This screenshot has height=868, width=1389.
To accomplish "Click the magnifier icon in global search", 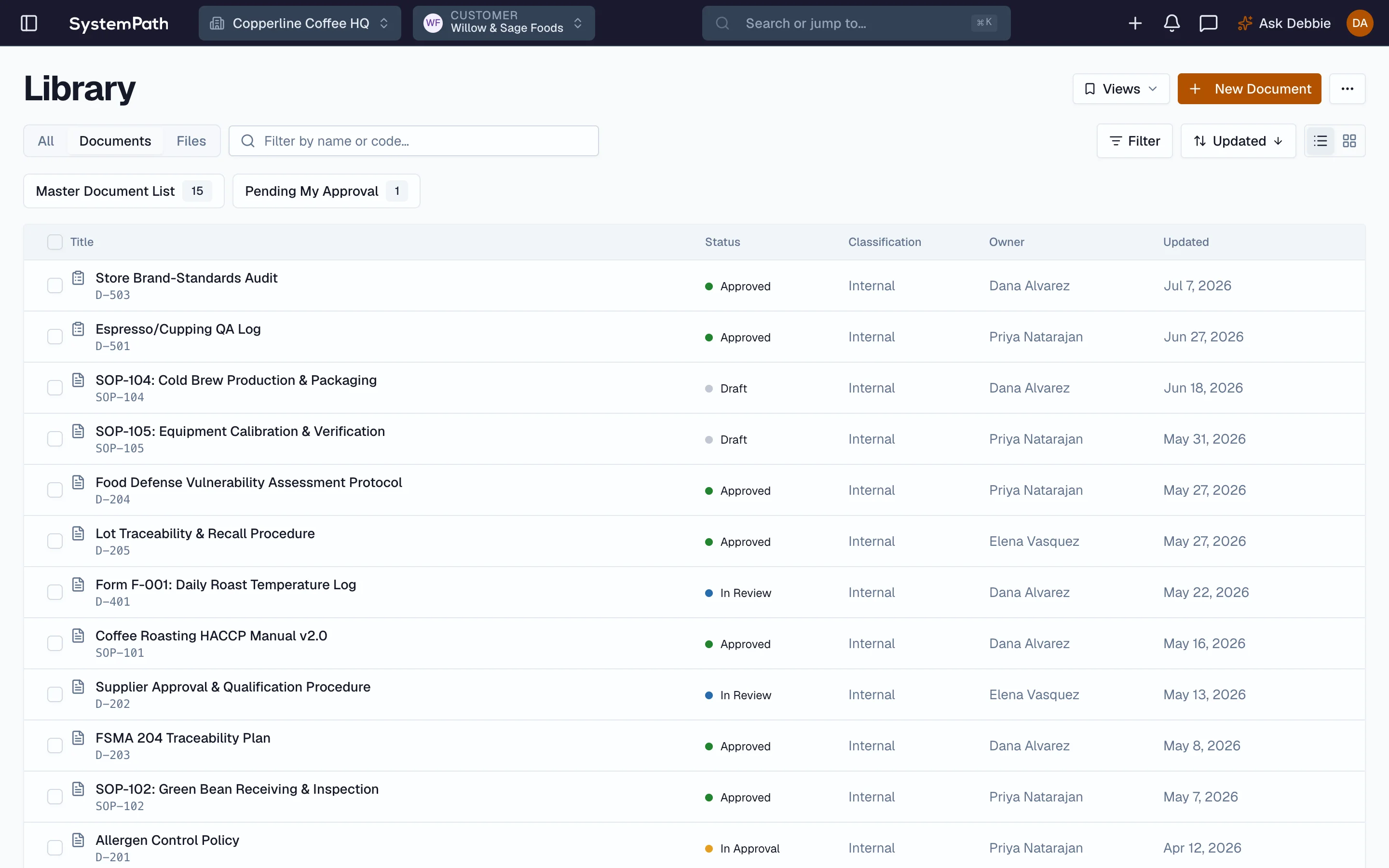I will (x=722, y=23).
